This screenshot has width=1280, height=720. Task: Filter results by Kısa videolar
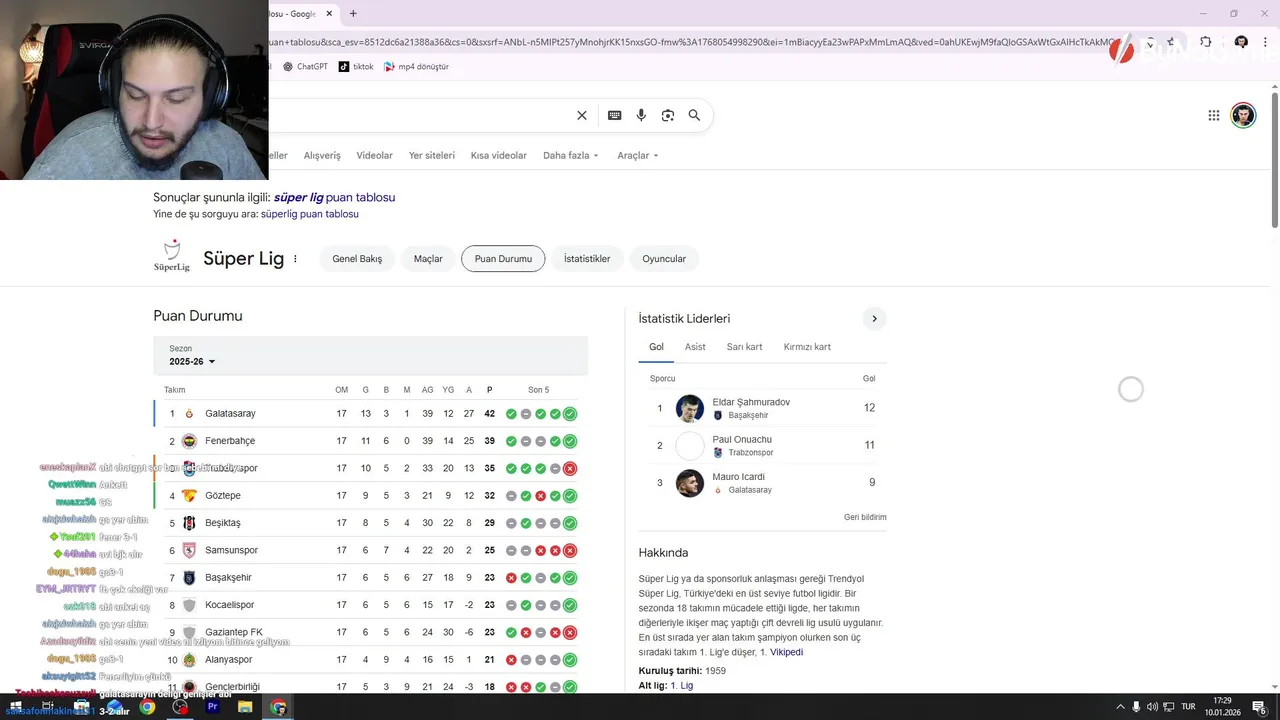coord(499,156)
